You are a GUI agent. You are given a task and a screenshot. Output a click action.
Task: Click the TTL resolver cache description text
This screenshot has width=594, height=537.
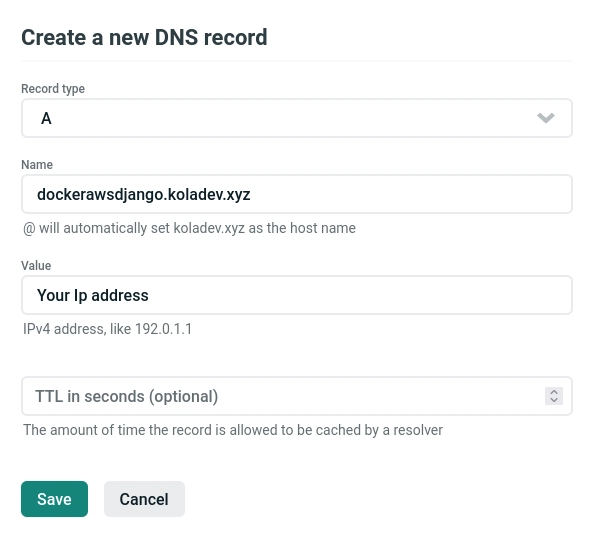pos(233,430)
